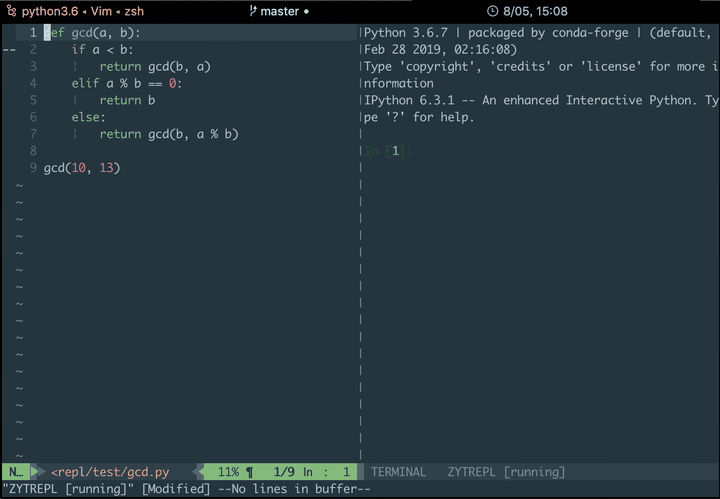Click the git branch icon before master

[253, 11]
